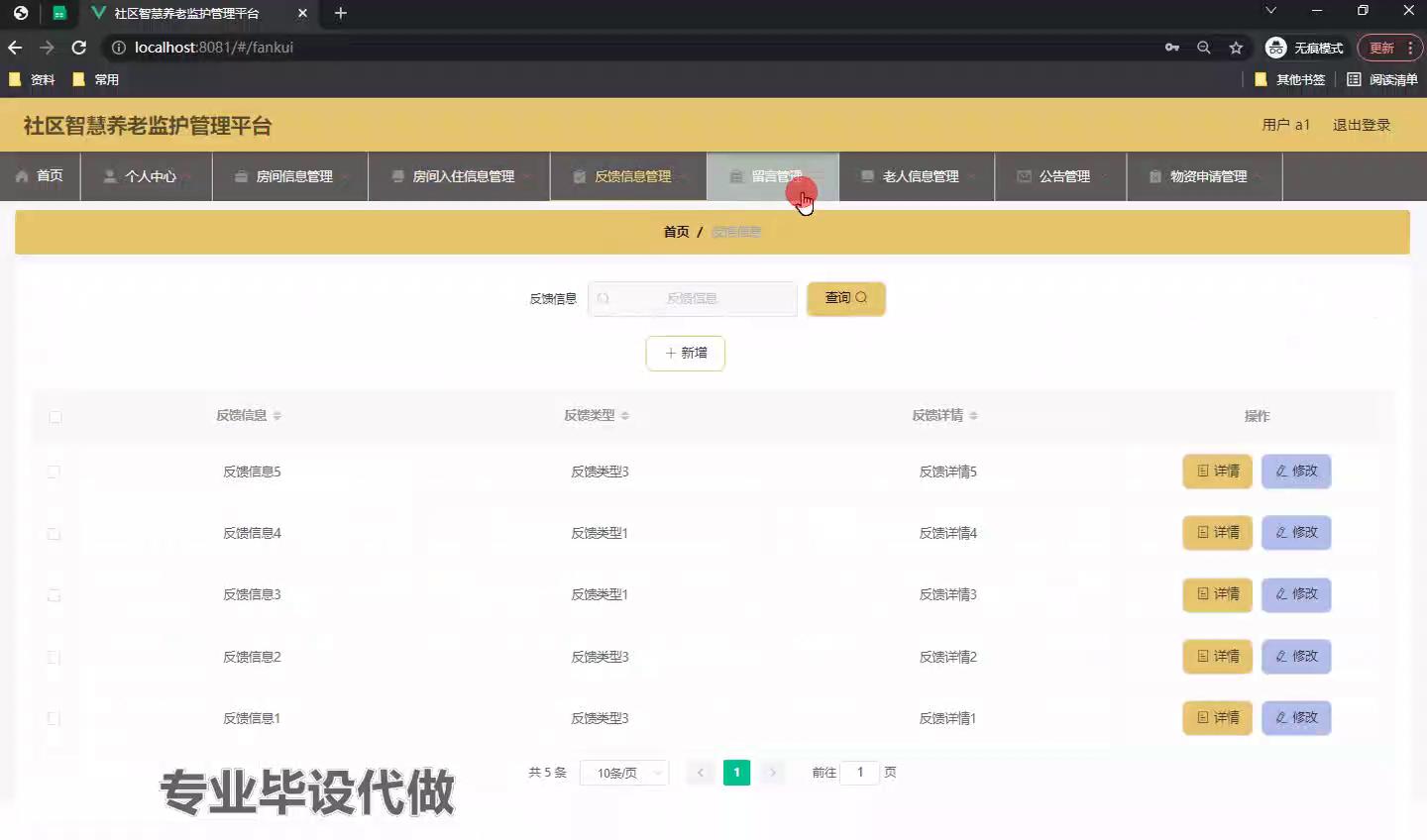Click the browser zoom magnifier icon
The height and width of the screenshot is (840, 1427).
click(x=1204, y=48)
